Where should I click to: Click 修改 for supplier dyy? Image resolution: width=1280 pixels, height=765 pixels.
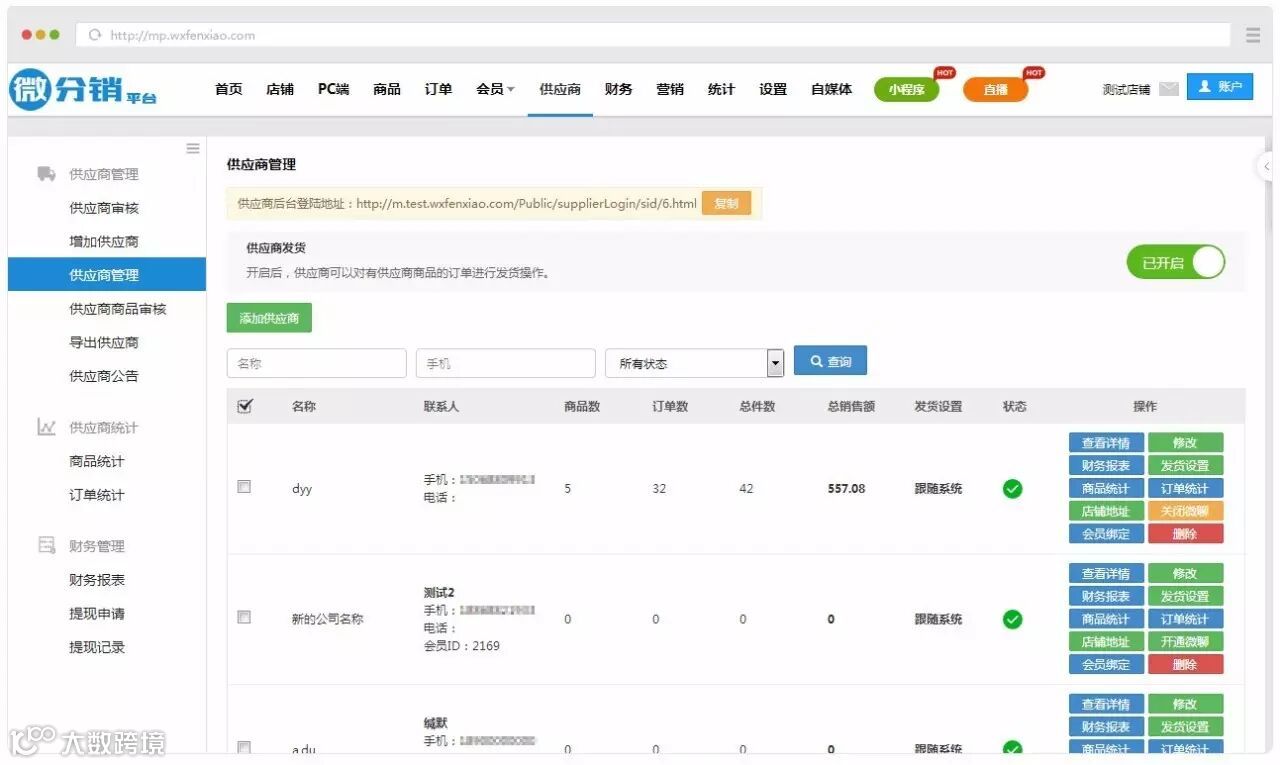tap(1185, 443)
